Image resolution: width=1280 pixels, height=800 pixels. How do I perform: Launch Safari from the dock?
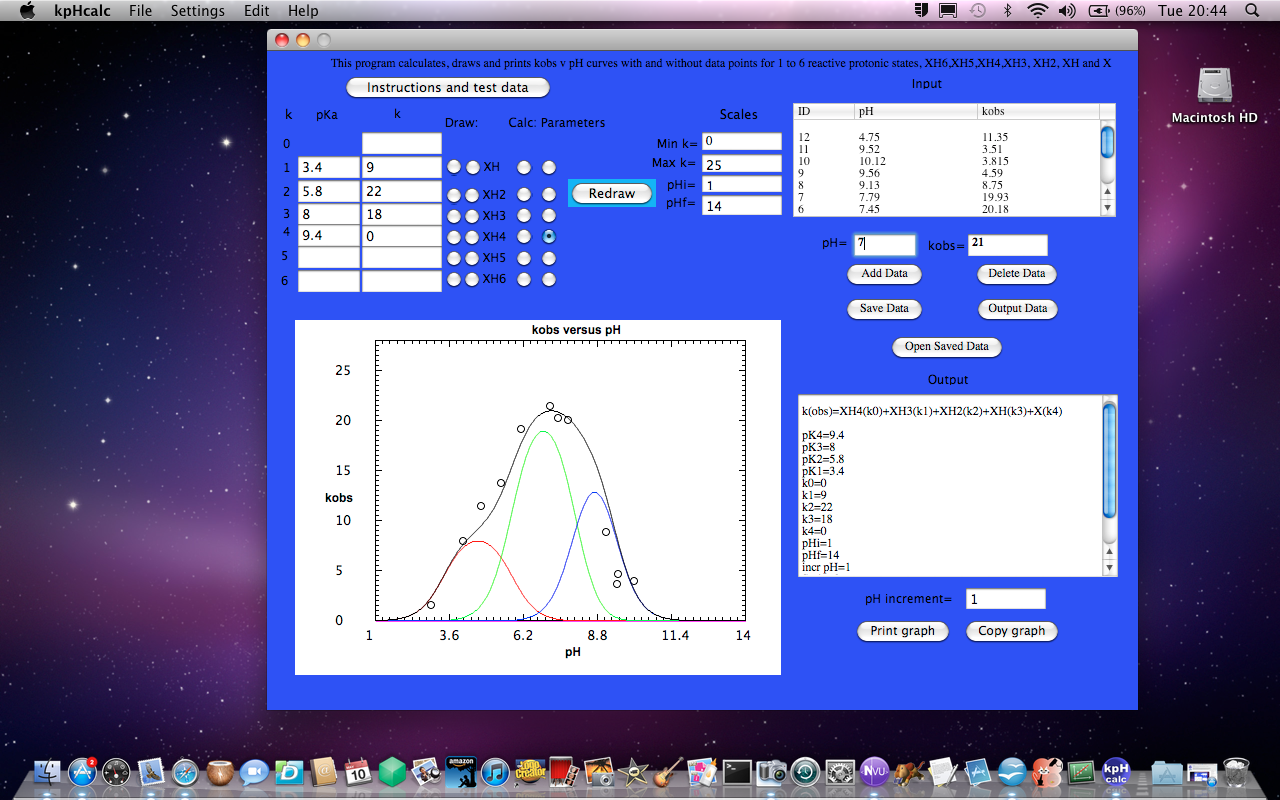click(186, 771)
